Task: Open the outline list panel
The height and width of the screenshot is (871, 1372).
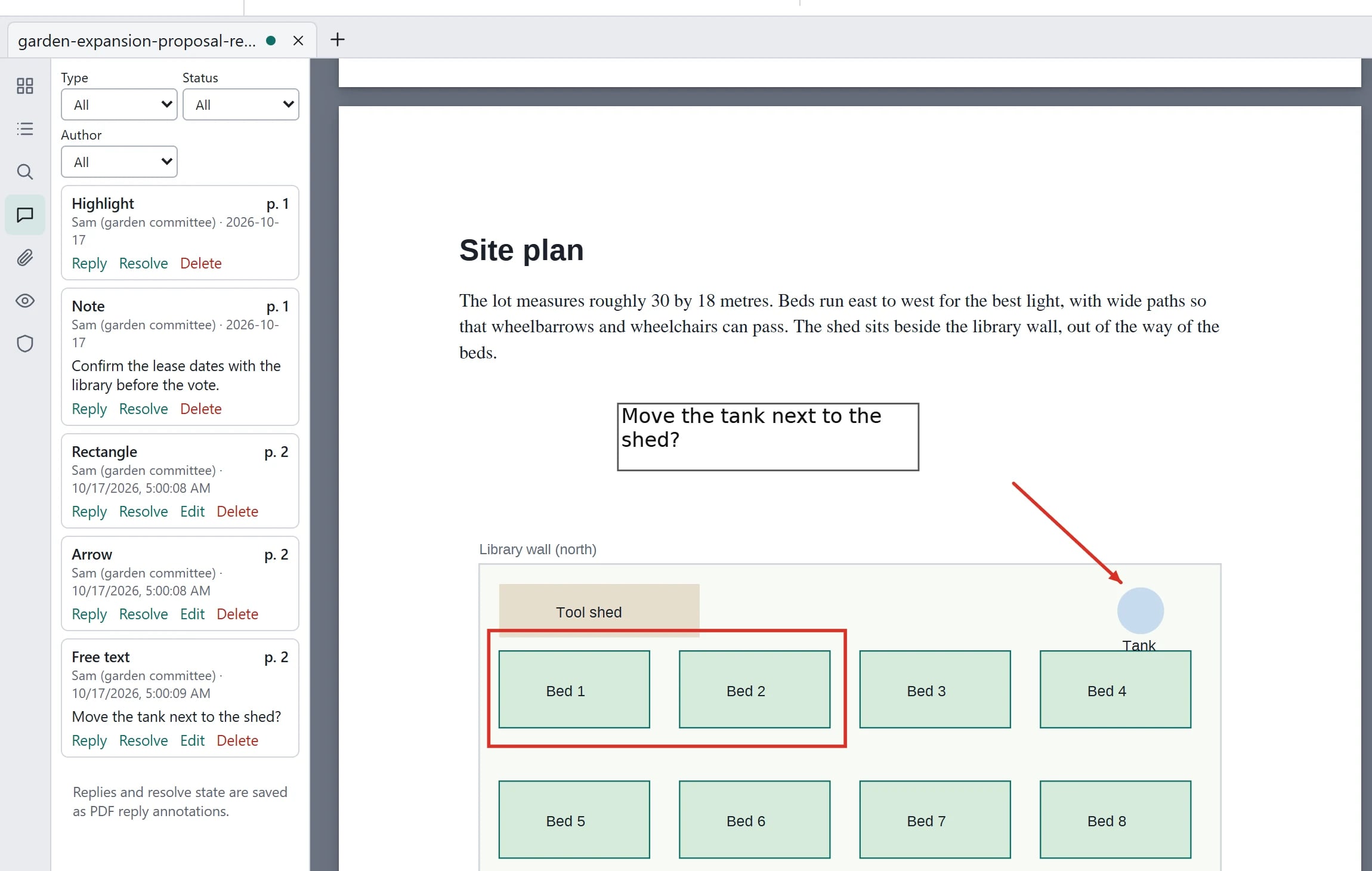Action: tap(25, 129)
